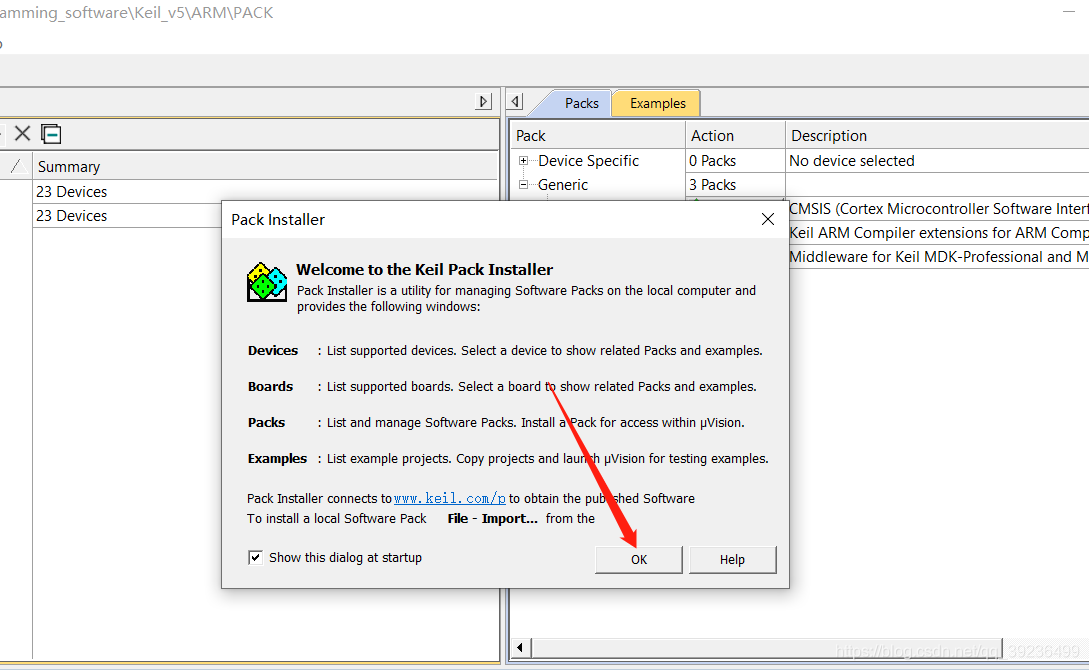Open the Examples tab

pyautogui.click(x=657, y=103)
